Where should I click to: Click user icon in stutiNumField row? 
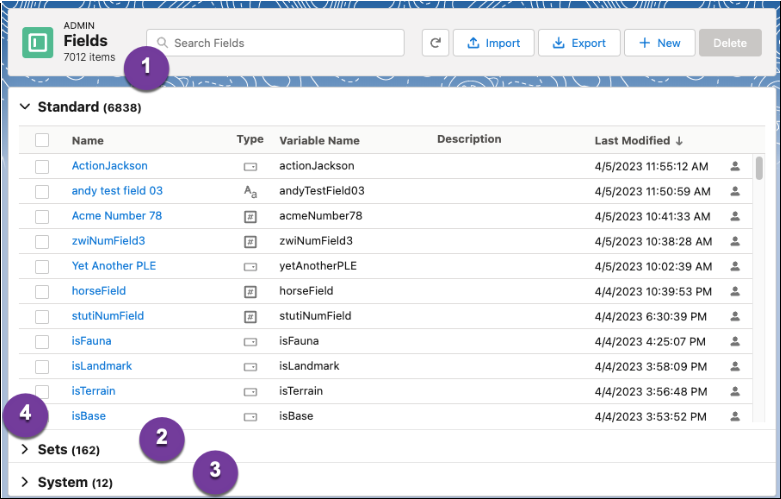tap(735, 316)
